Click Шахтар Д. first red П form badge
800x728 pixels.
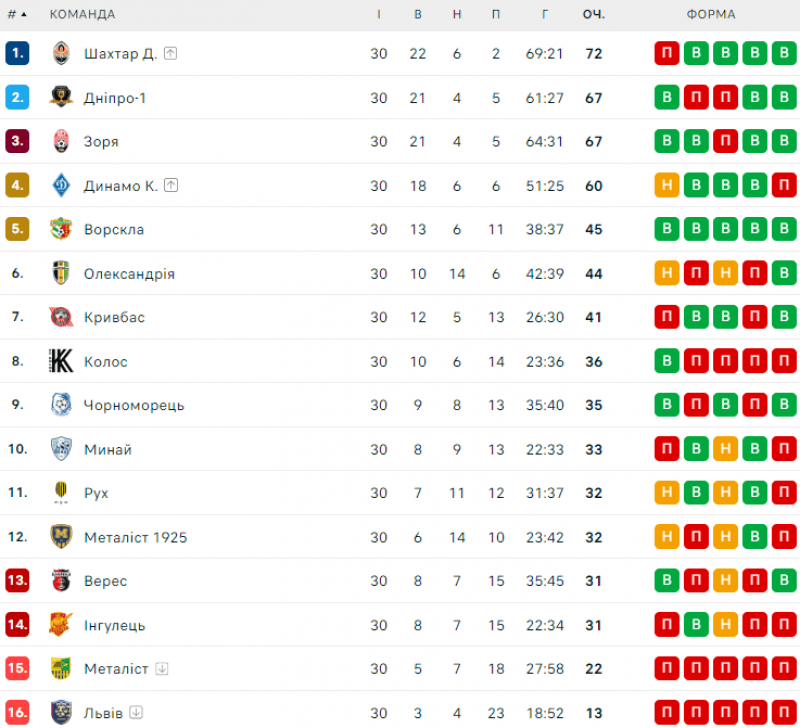(x=667, y=54)
